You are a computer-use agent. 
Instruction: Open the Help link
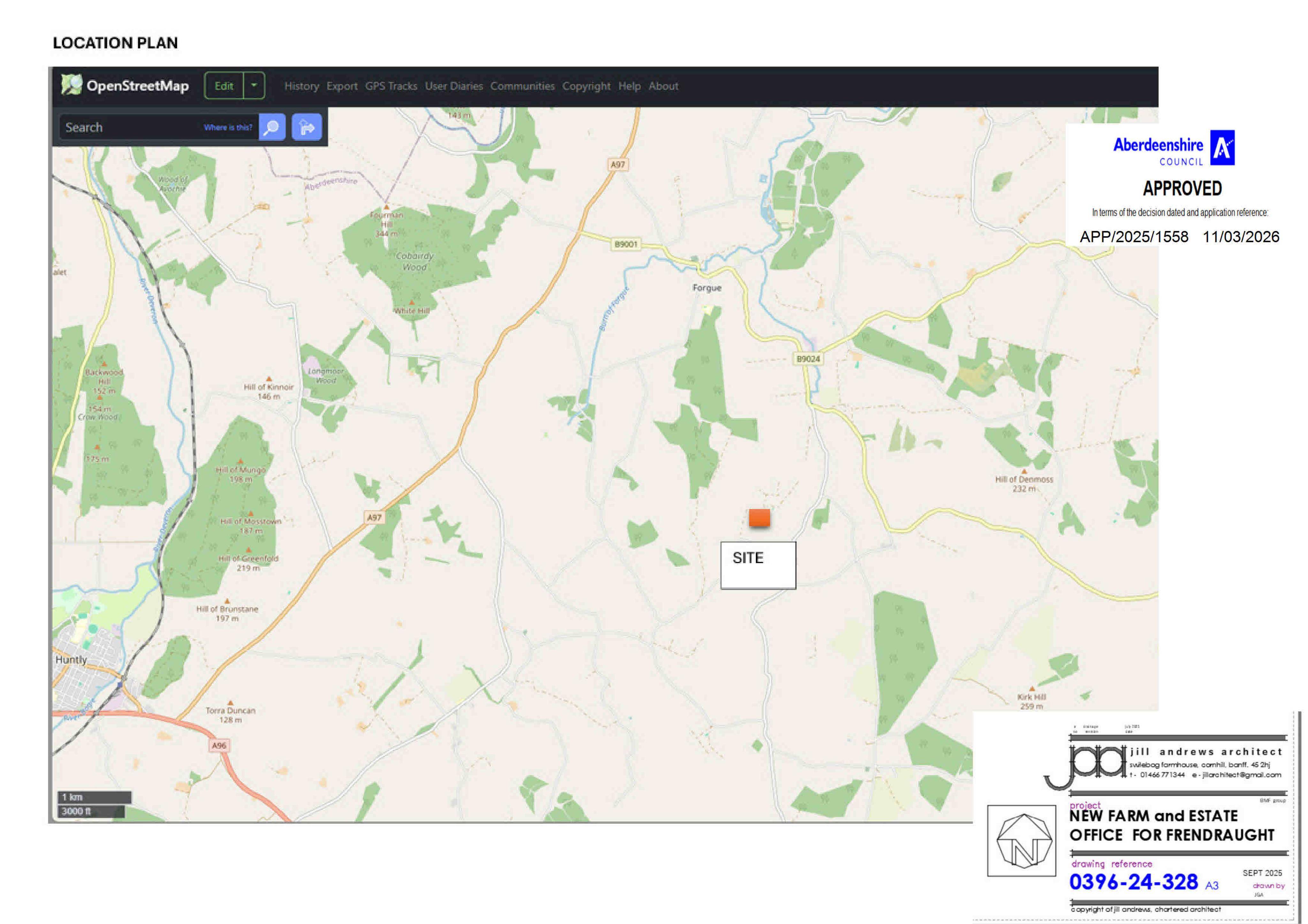pos(629,86)
